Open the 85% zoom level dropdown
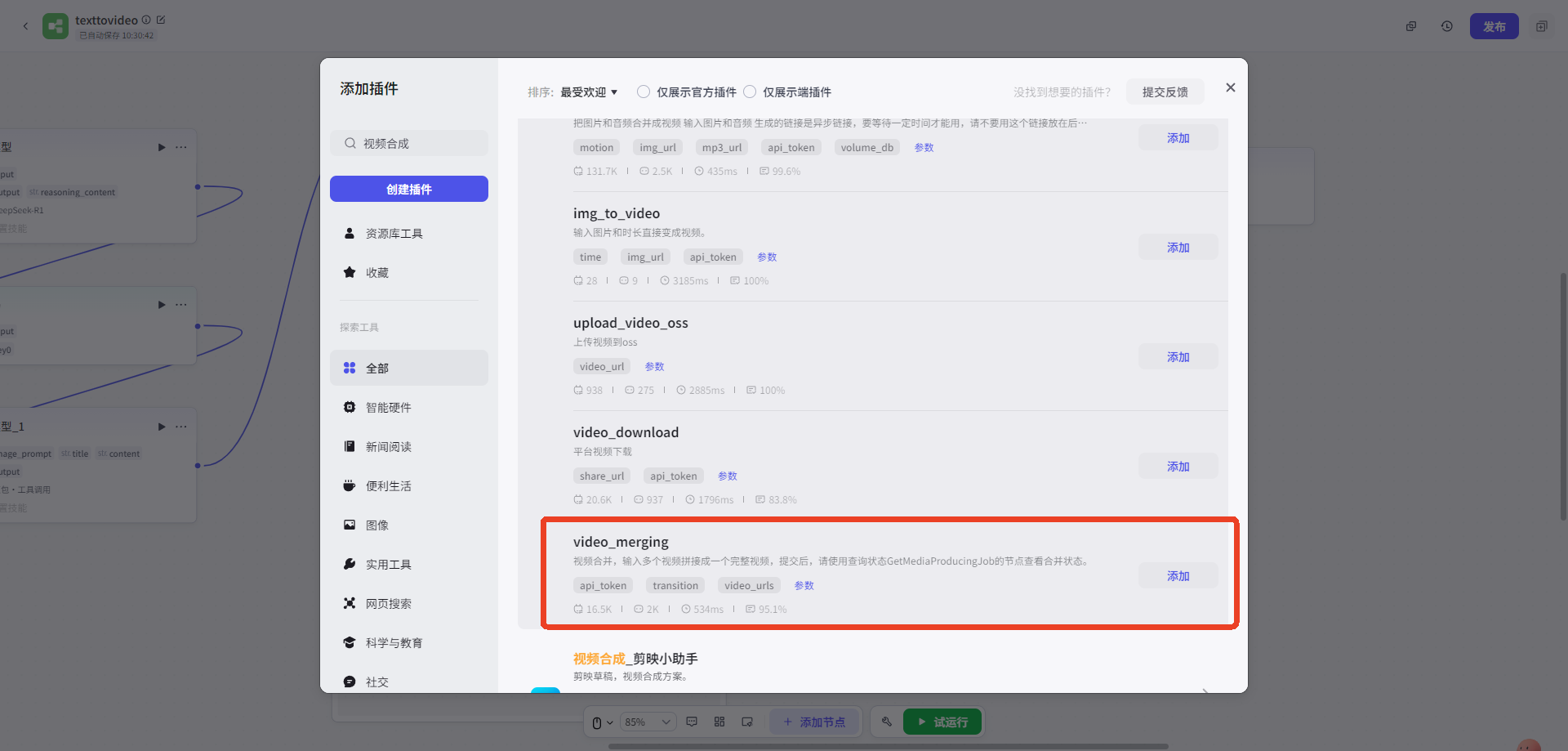 pos(648,722)
